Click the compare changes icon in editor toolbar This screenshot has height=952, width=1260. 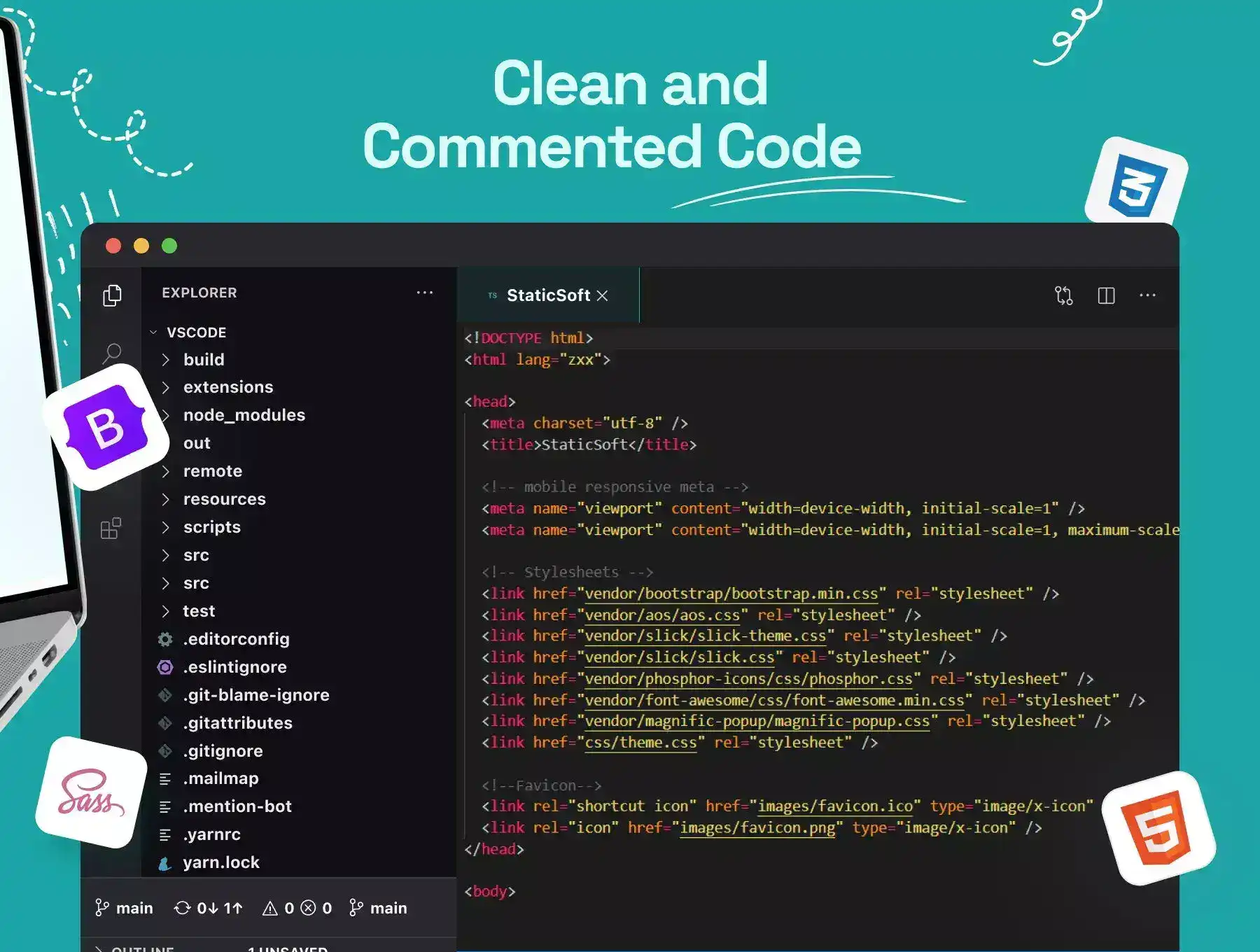point(1063,295)
